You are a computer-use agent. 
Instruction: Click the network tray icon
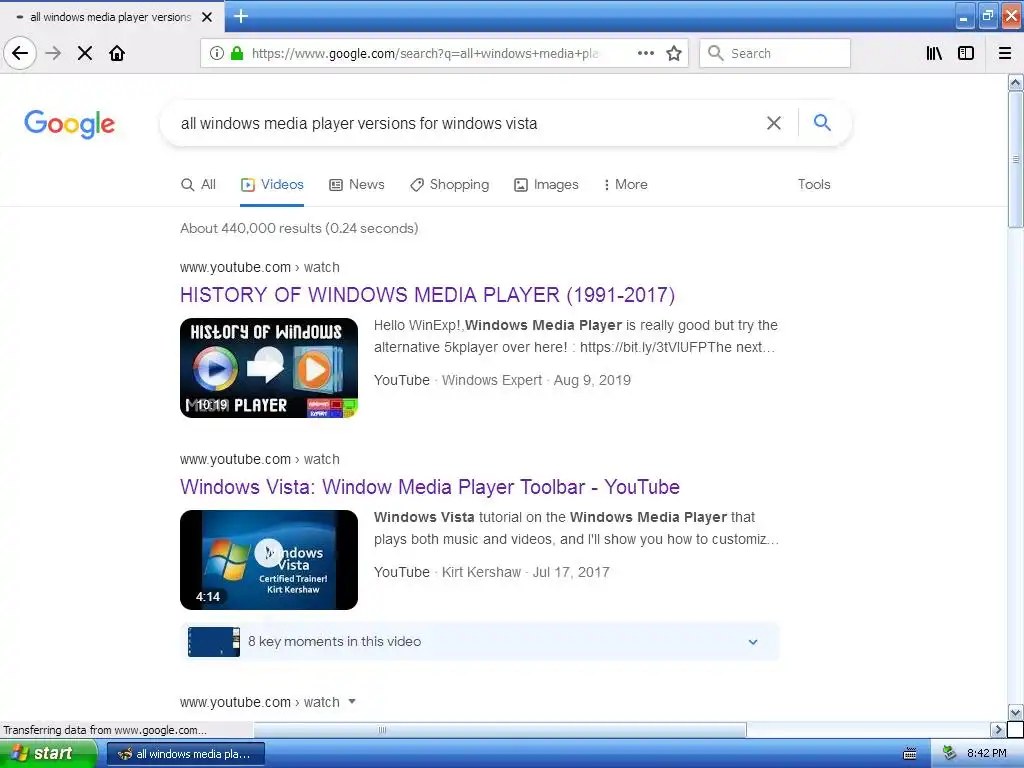950,754
